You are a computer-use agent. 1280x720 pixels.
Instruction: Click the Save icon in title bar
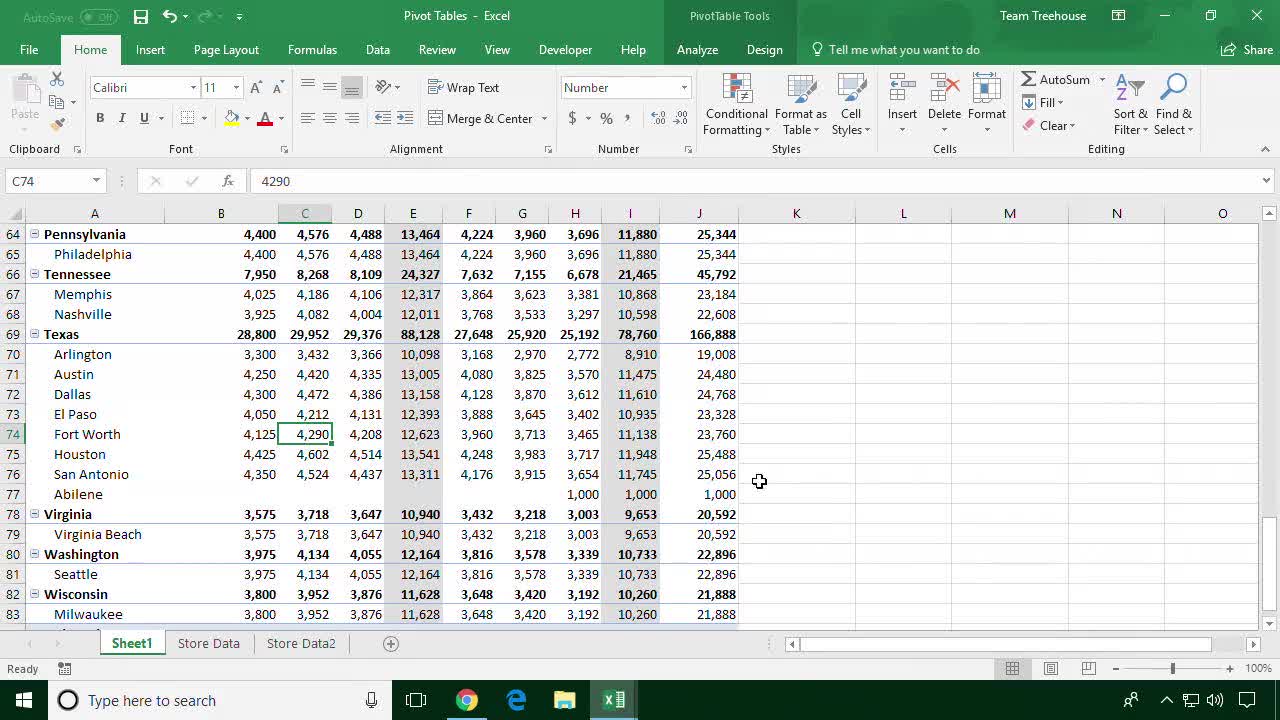(x=141, y=16)
